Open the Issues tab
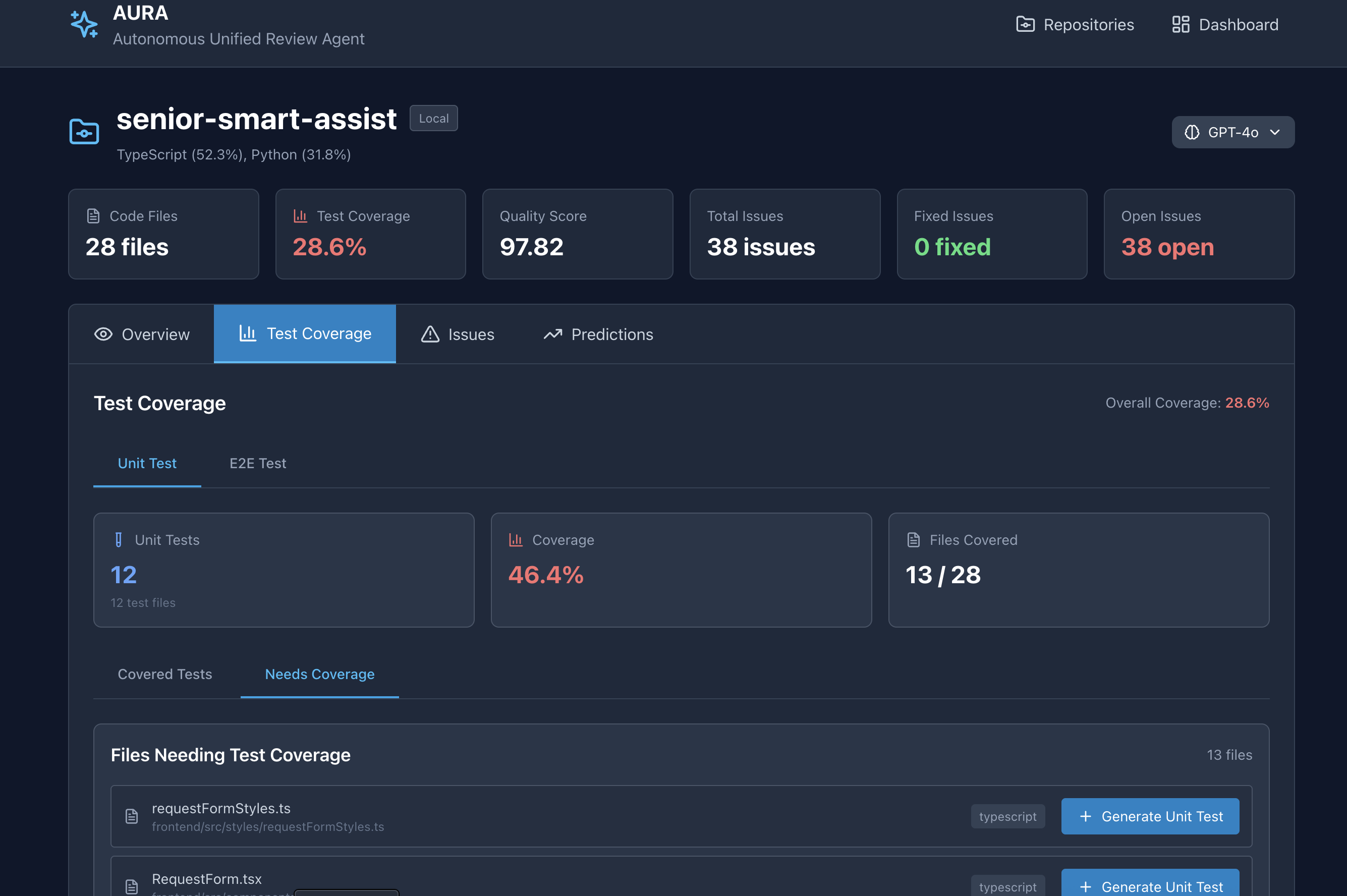The image size is (1347, 896). coord(458,334)
